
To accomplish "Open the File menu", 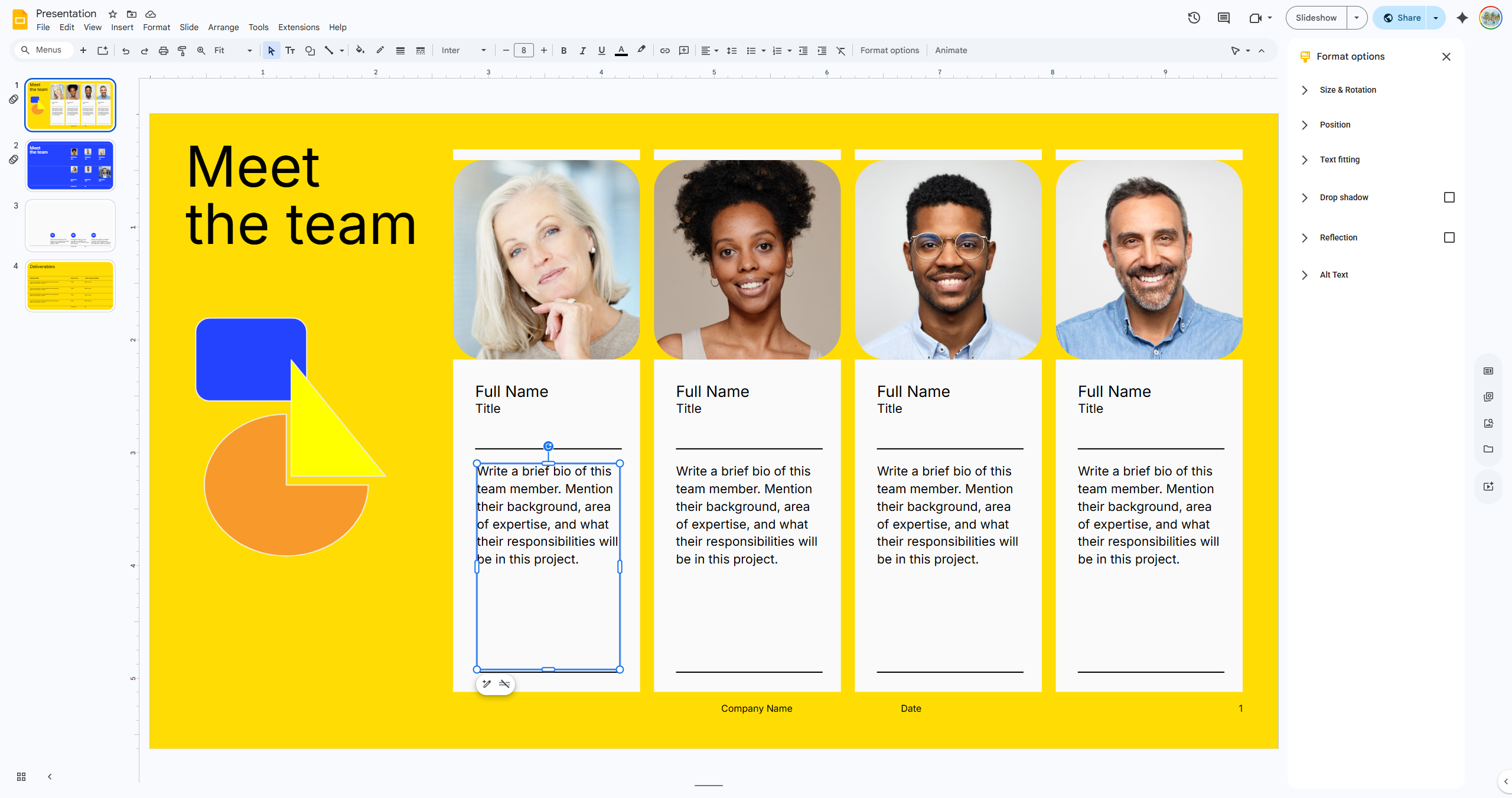I will (43, 27).
